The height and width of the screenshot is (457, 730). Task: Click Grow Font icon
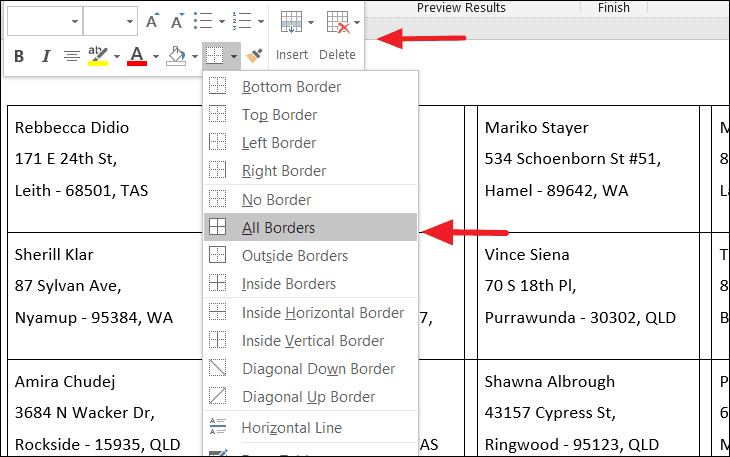(152, 21)
